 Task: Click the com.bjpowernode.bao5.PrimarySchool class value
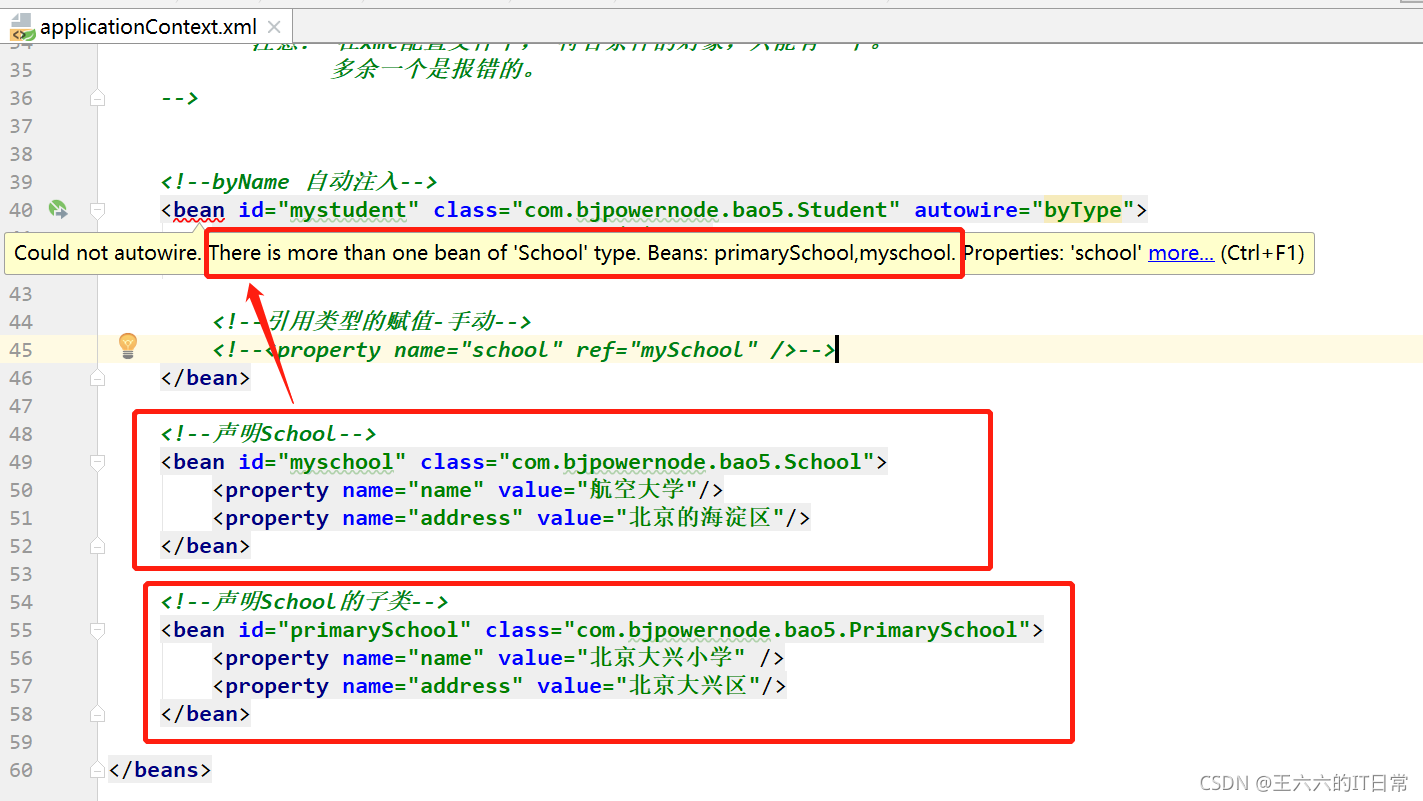(x=798, y=630)
